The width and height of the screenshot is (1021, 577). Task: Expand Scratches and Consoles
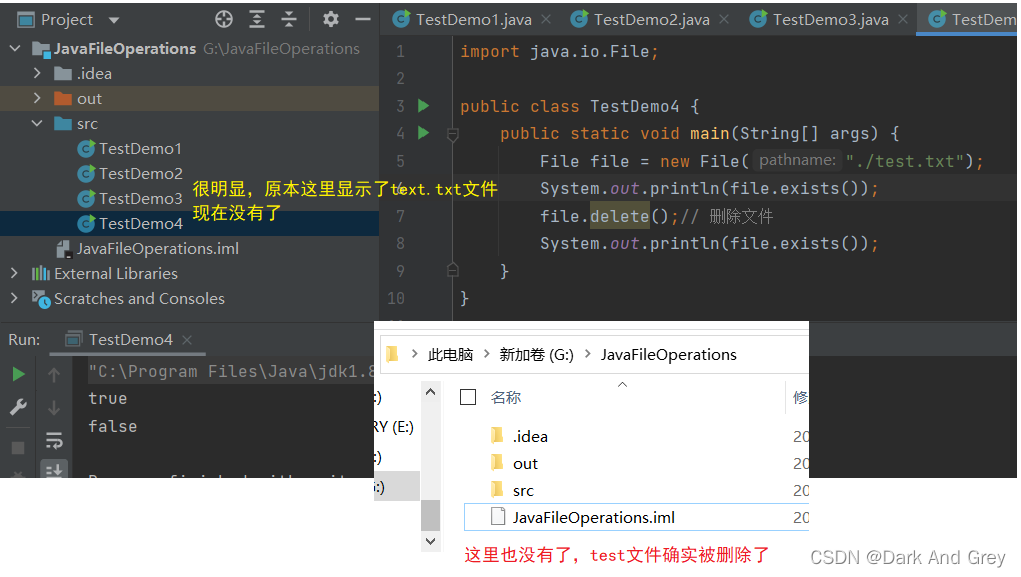(x=16, y=298)
